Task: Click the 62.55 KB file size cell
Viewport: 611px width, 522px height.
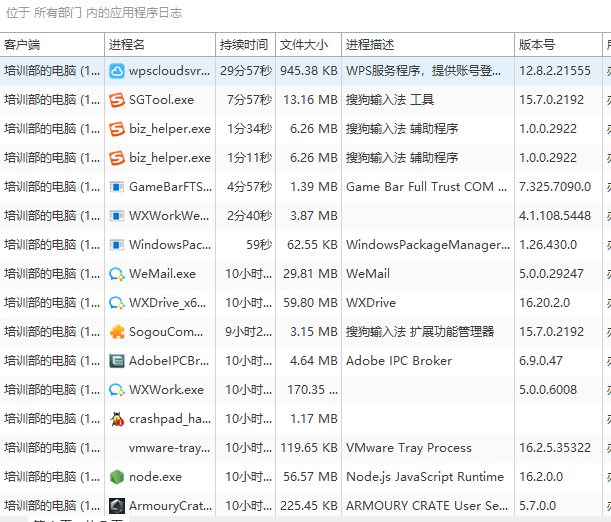Action: 312,245
